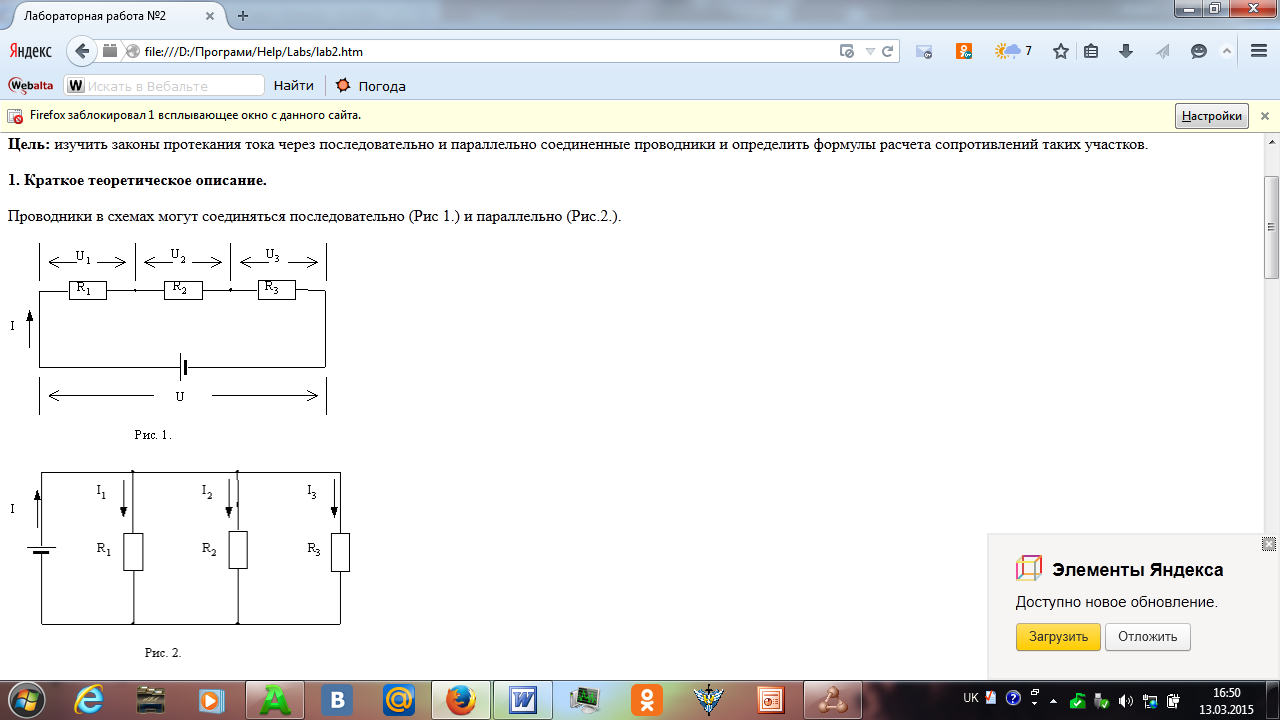Show the bookmarks list icon

click(x=1092, y=51)
